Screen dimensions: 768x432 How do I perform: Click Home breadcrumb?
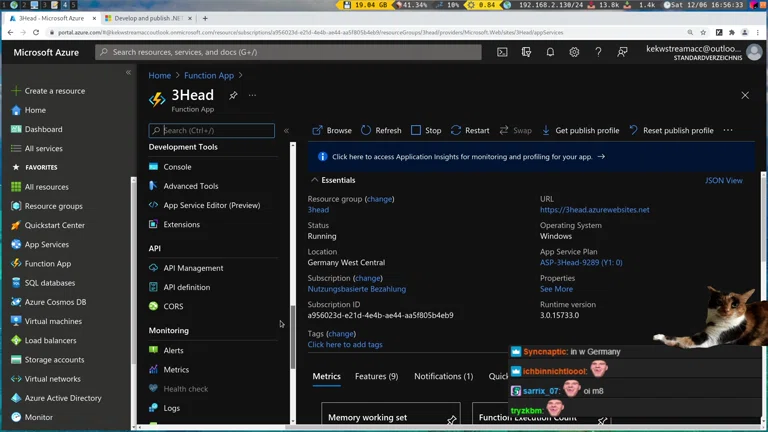160,75
